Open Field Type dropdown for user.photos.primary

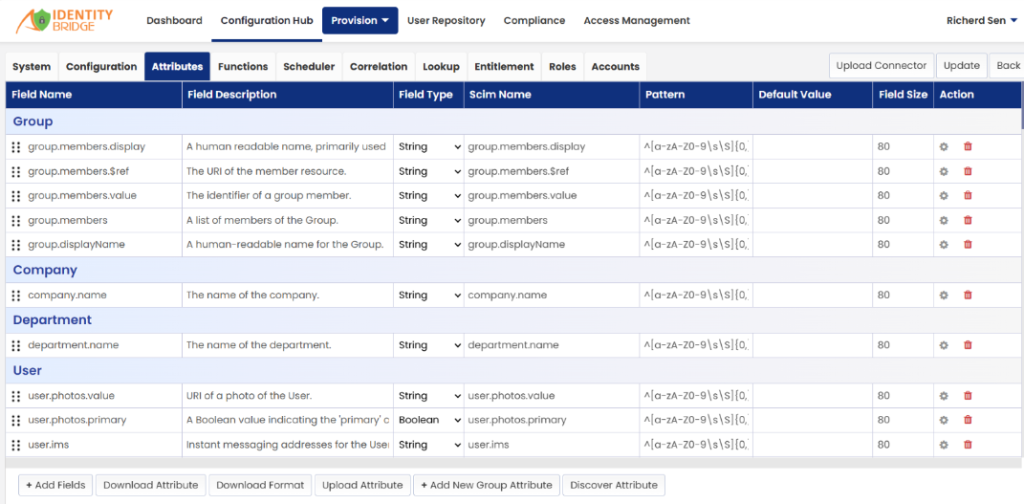[x=429, y=420]
